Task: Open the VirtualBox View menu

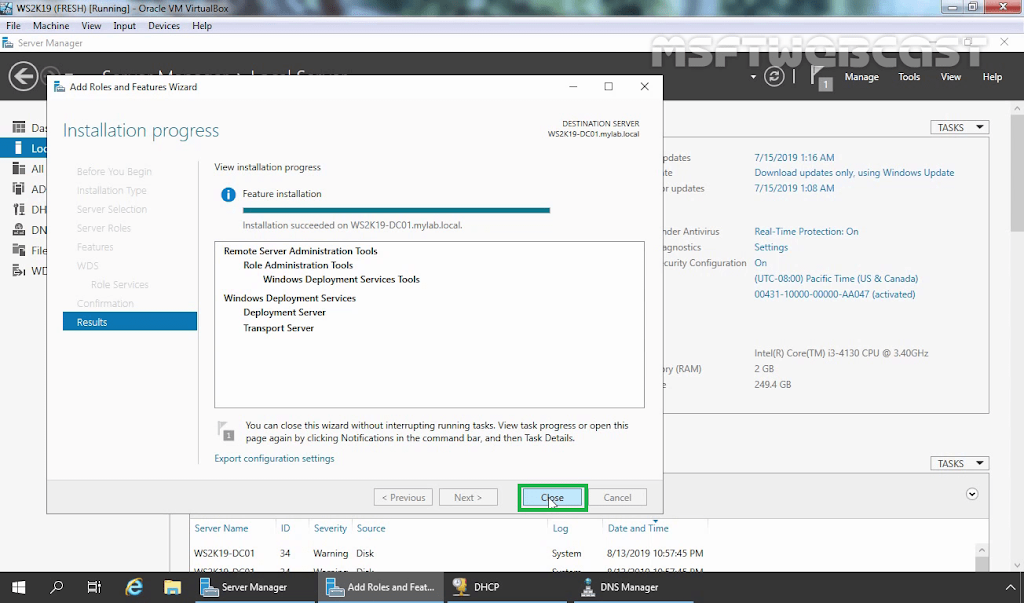Action: point(91,25)
